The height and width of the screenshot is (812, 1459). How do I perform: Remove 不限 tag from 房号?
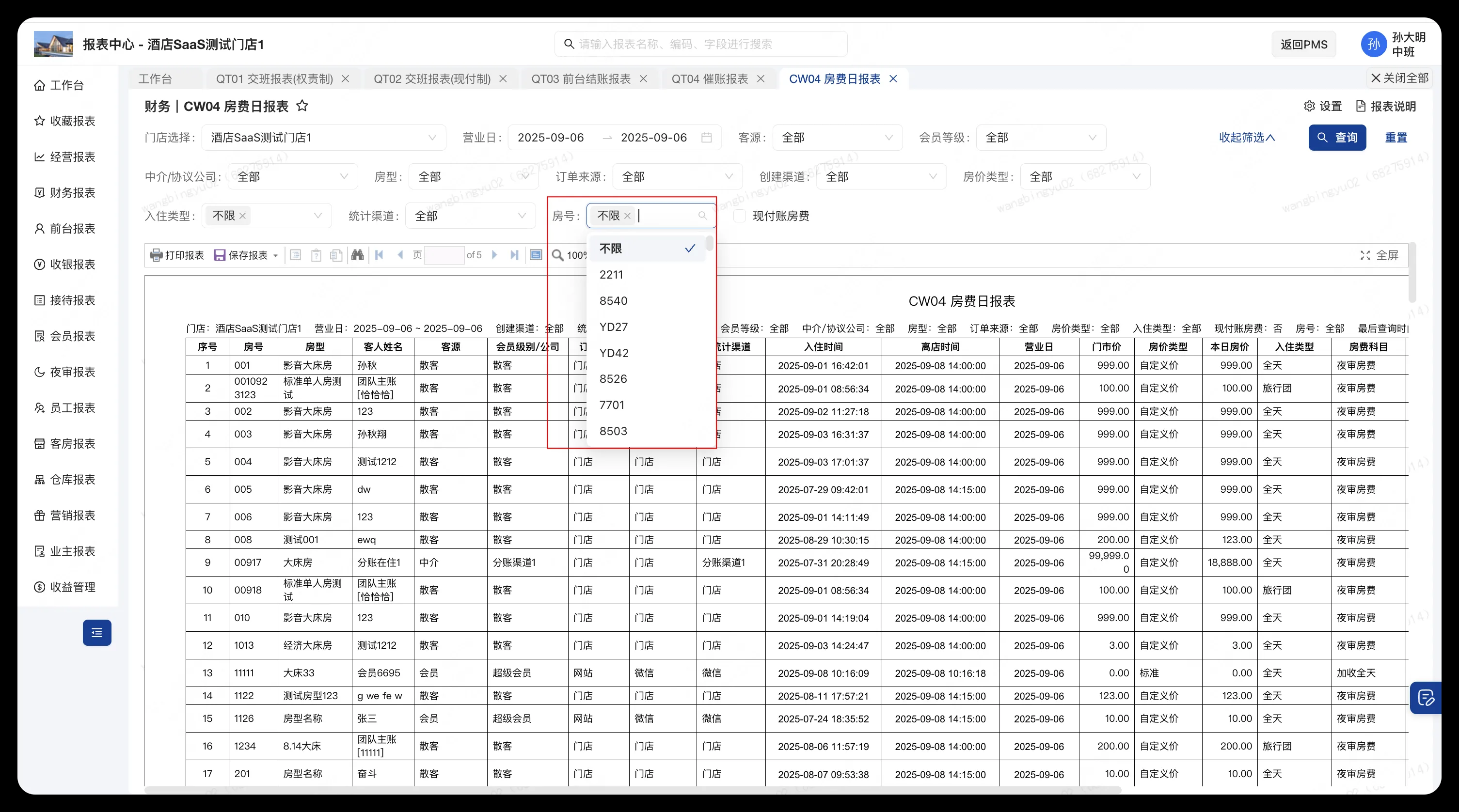pos(628,216)
